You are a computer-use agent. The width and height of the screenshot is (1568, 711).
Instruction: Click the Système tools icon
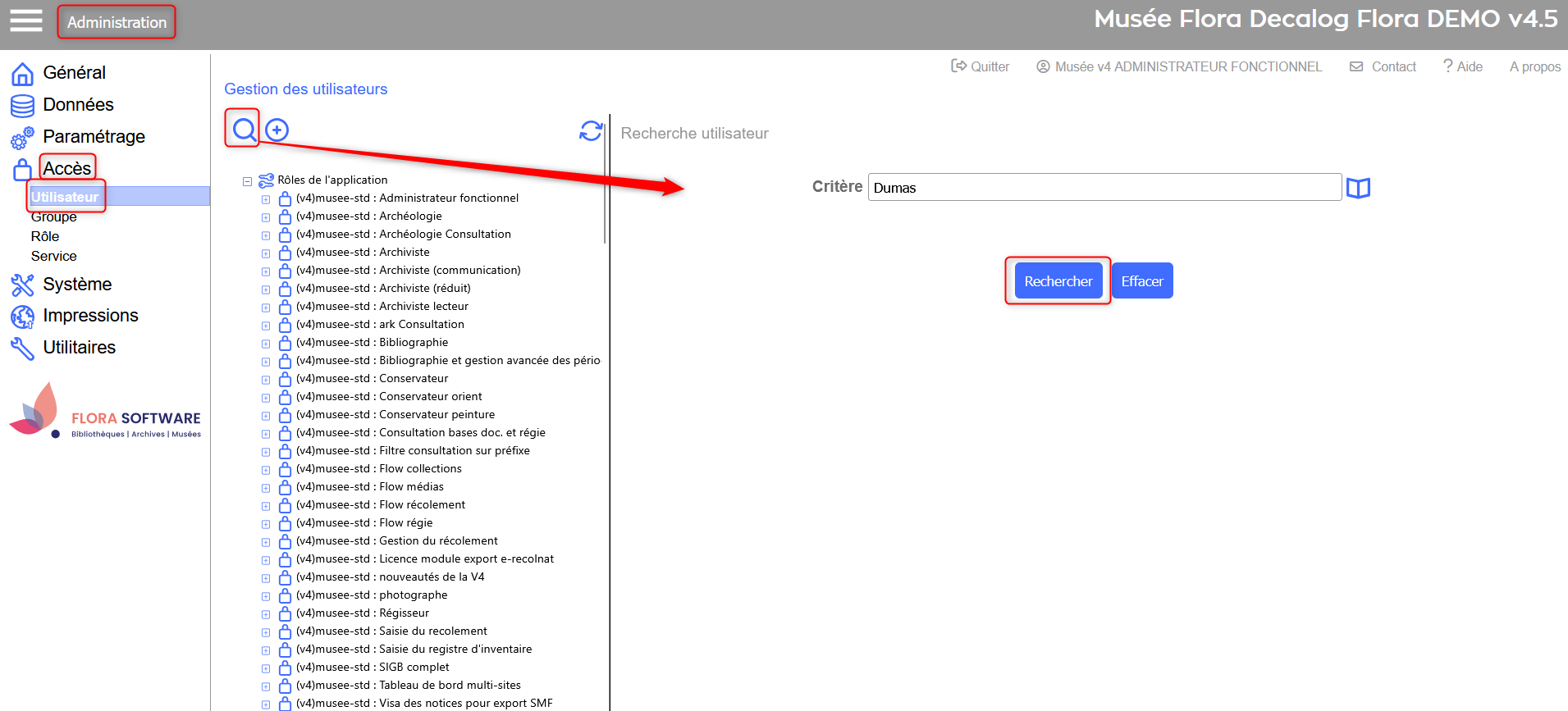pyautogui.click(x=22, y=285)
